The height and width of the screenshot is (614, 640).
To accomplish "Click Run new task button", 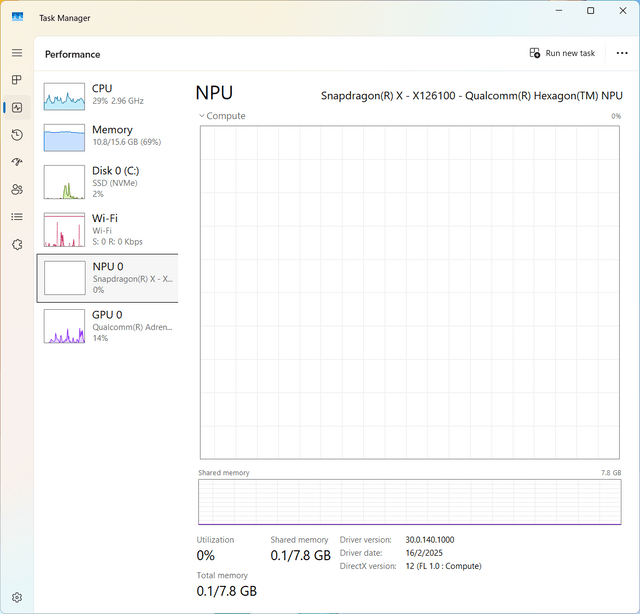I will [562, 53].
